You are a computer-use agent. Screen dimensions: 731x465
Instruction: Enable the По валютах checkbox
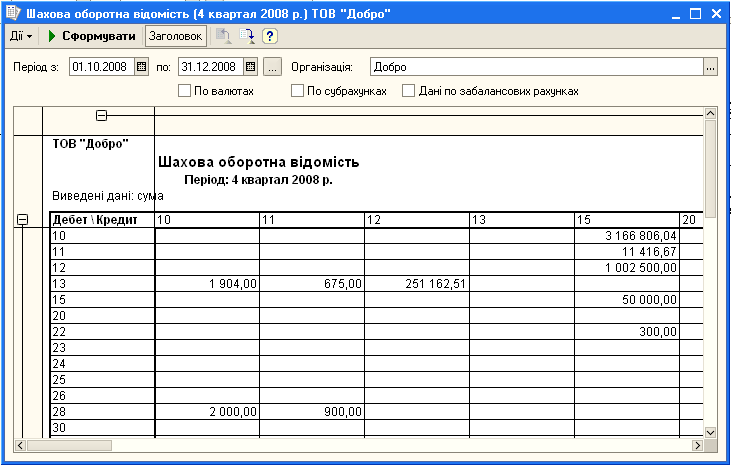[185, 90]
